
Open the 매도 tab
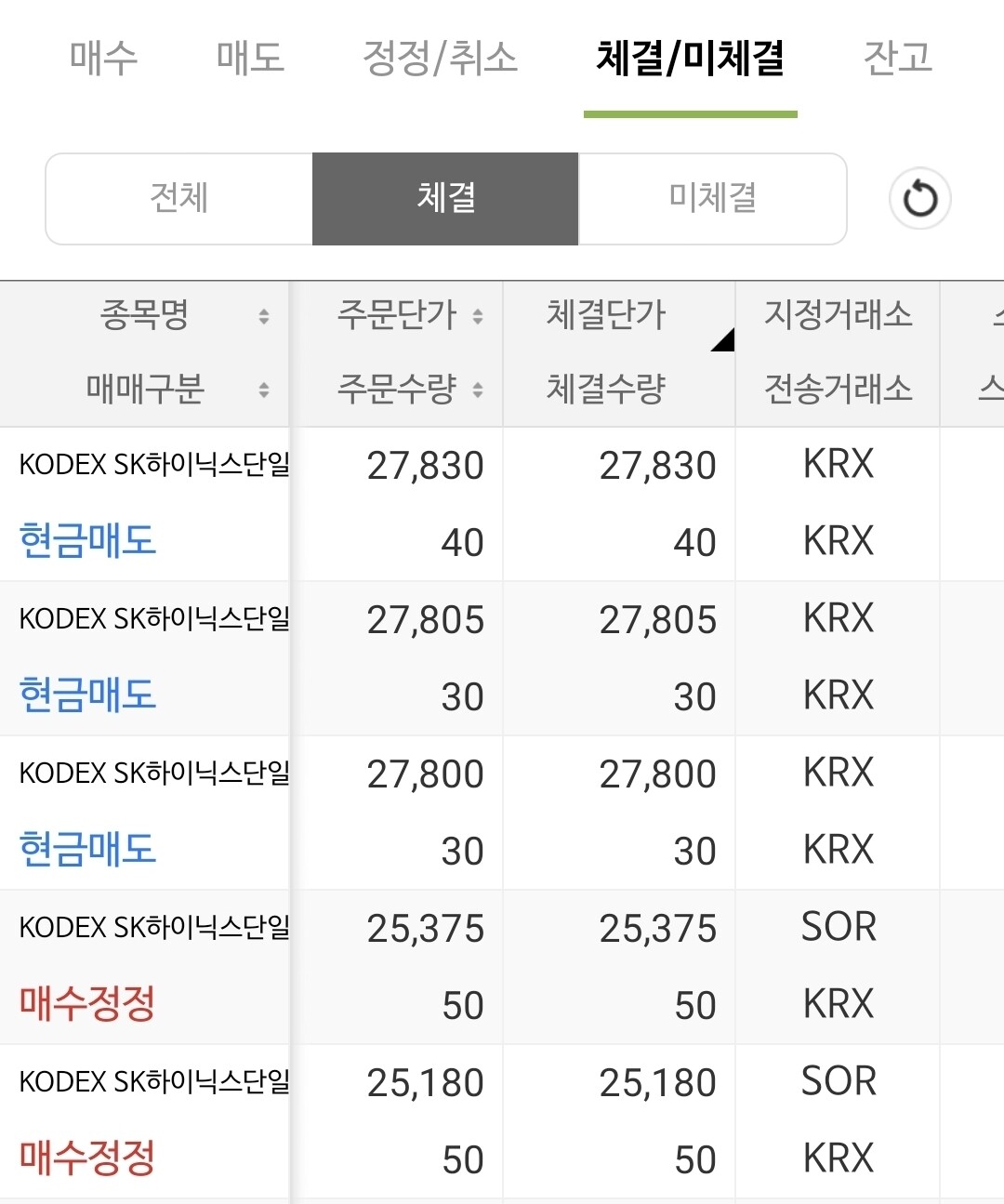click(x=250, y=58)
